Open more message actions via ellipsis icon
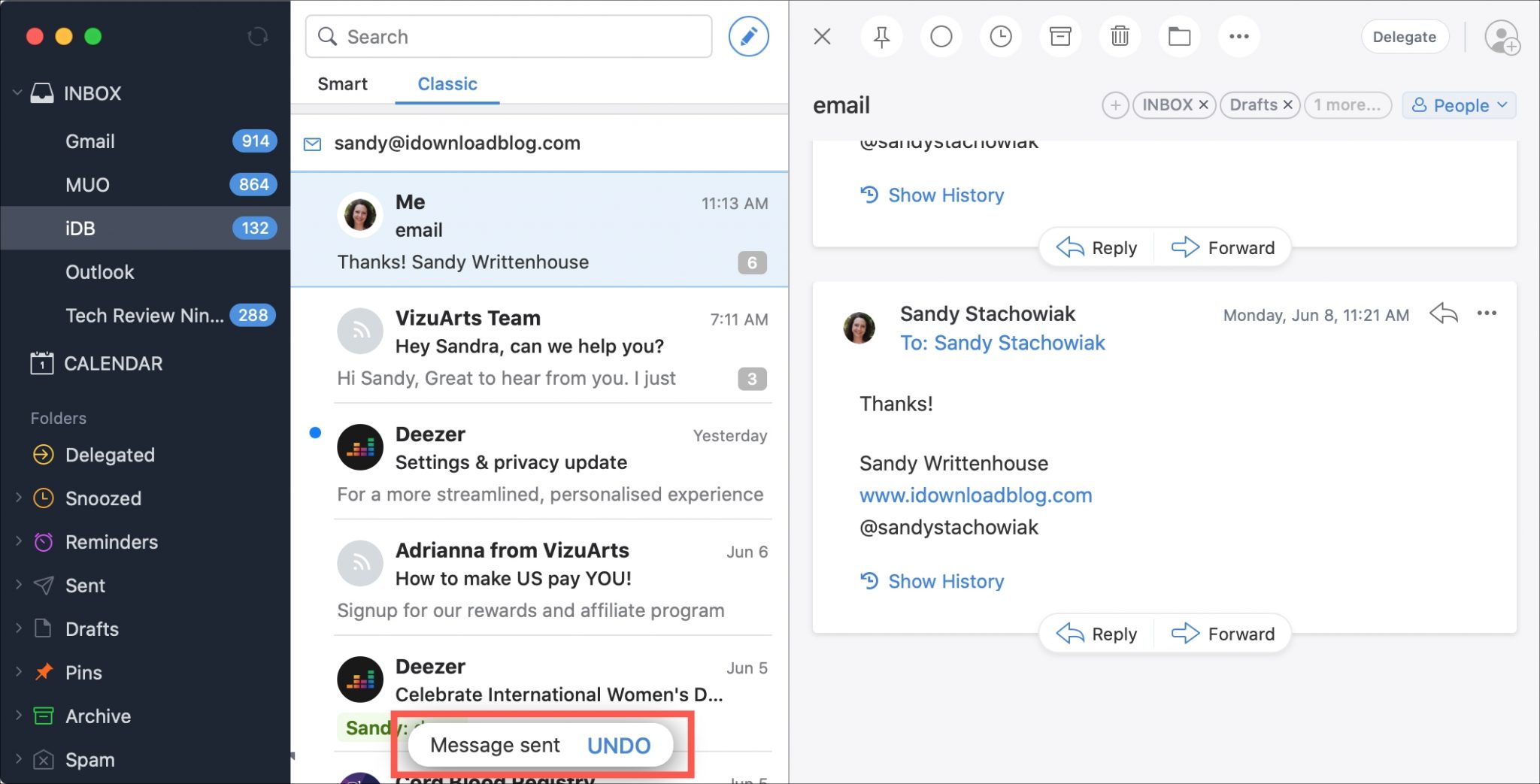1540x784 pixels. point(1238,36)
